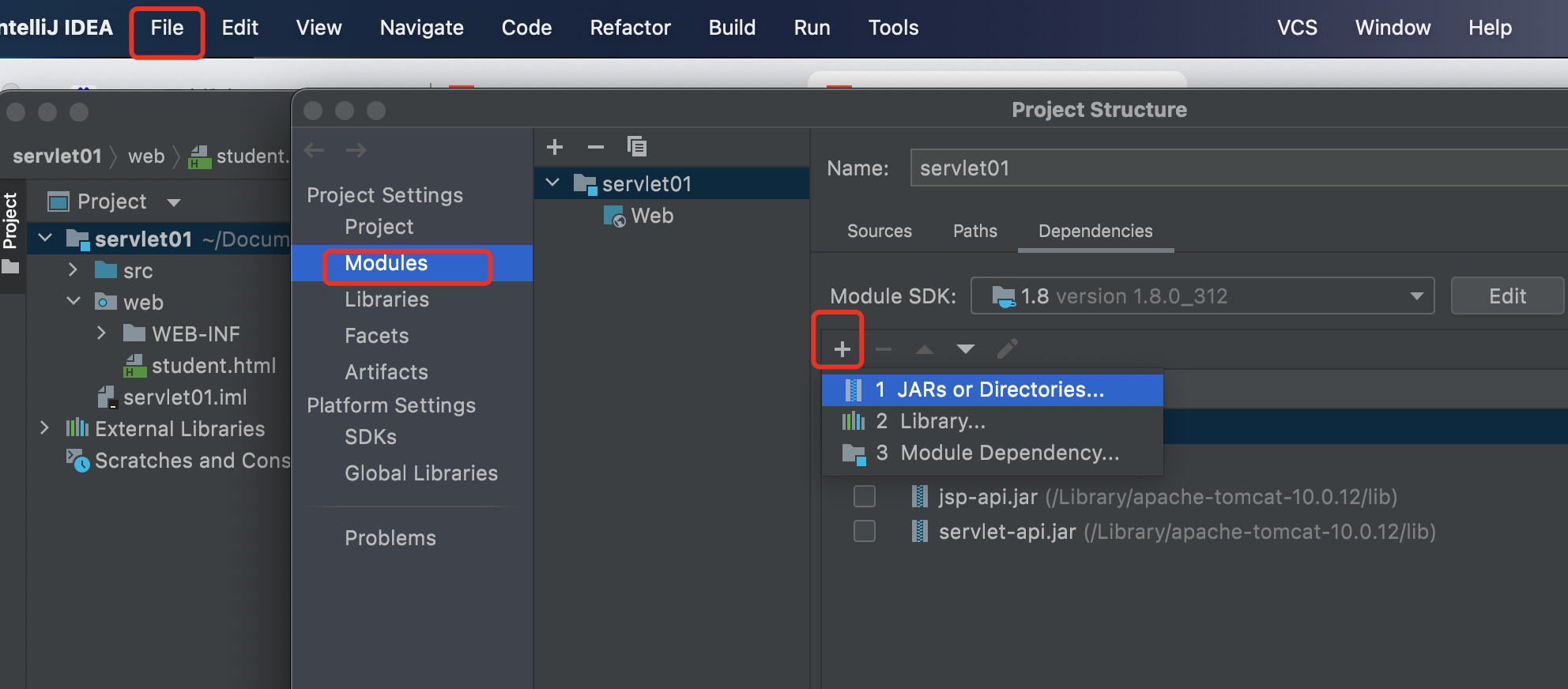Collapse the web folder in project tree
1568x689 pixels.
point(73,301)
